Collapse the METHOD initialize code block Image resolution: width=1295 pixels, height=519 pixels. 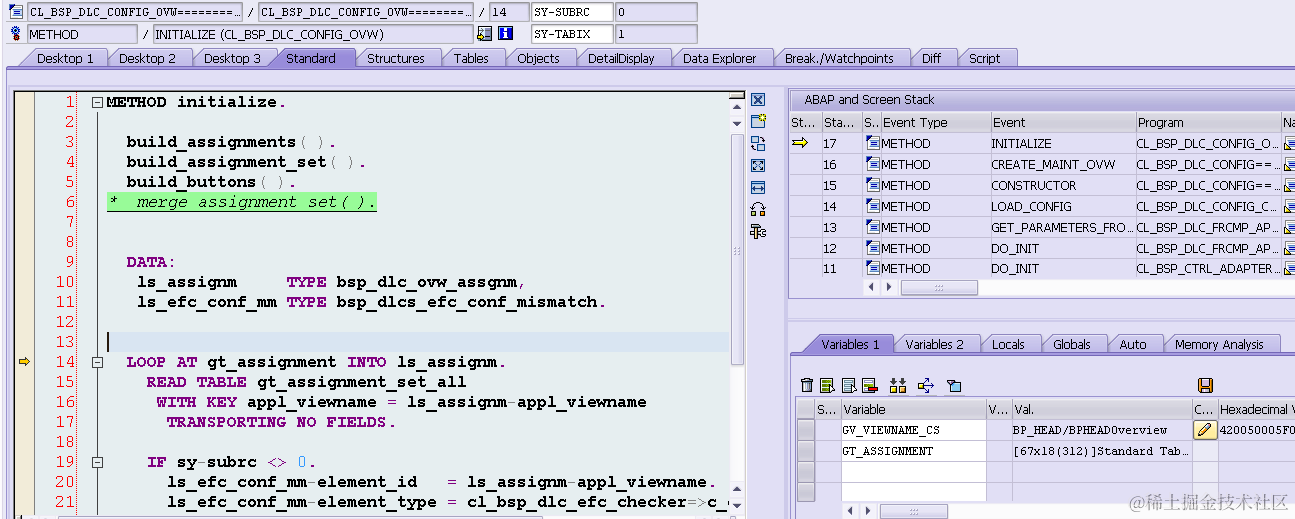97,102
